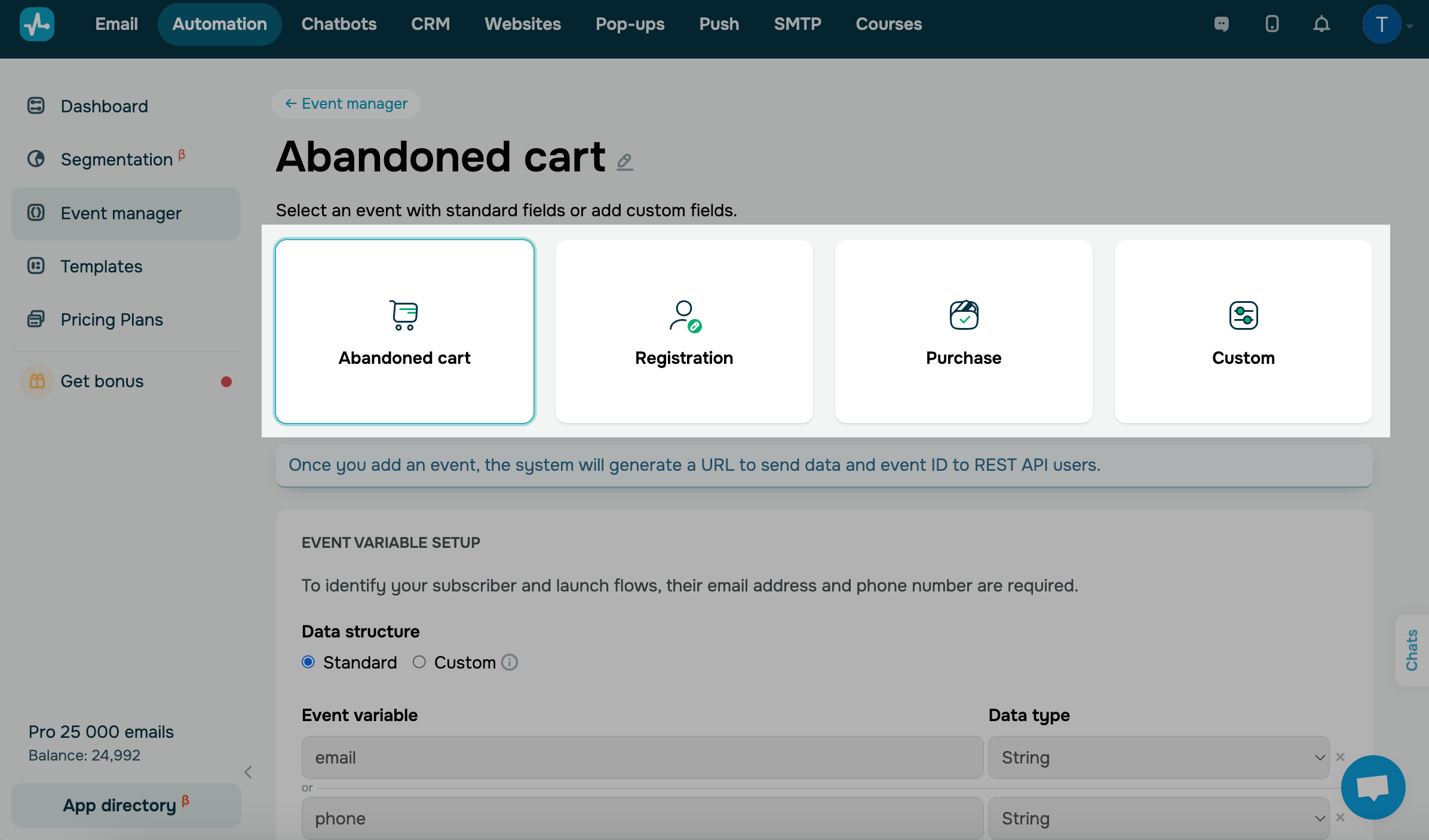Viewport: 1429px width, 840px height.
Task: Open Templates in the sidebar
Action: (102, 266)
